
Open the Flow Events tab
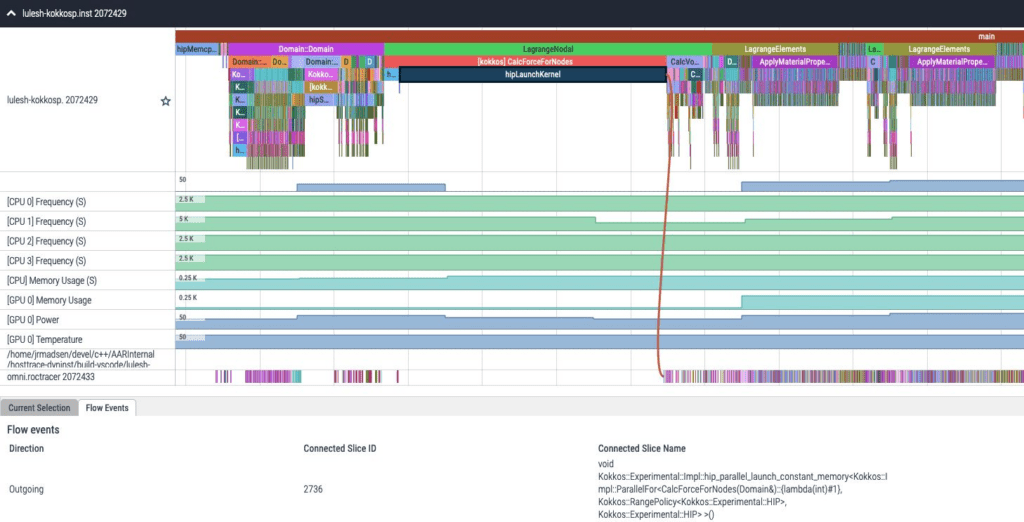pos(107,408)
